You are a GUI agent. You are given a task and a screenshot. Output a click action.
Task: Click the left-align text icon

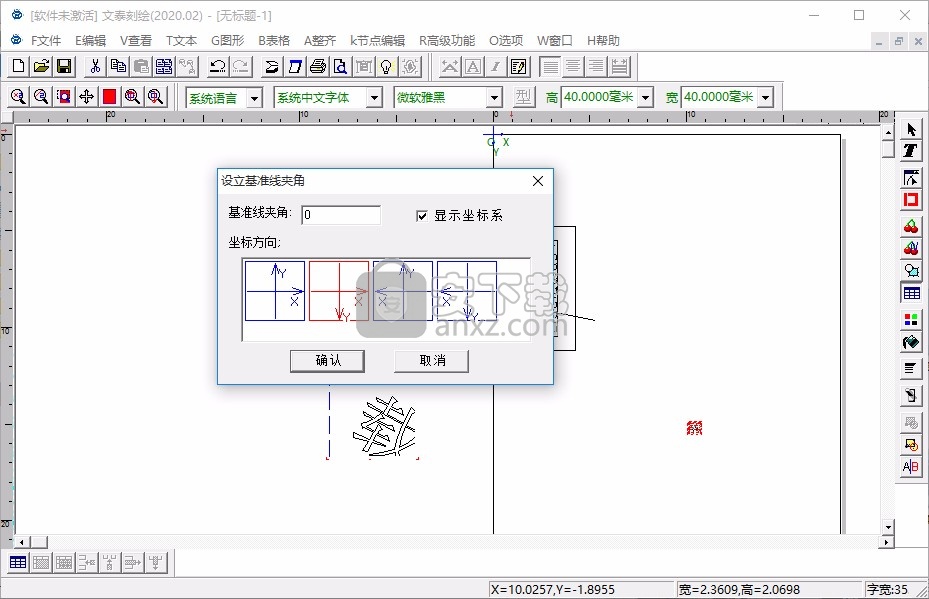[550, 66]
